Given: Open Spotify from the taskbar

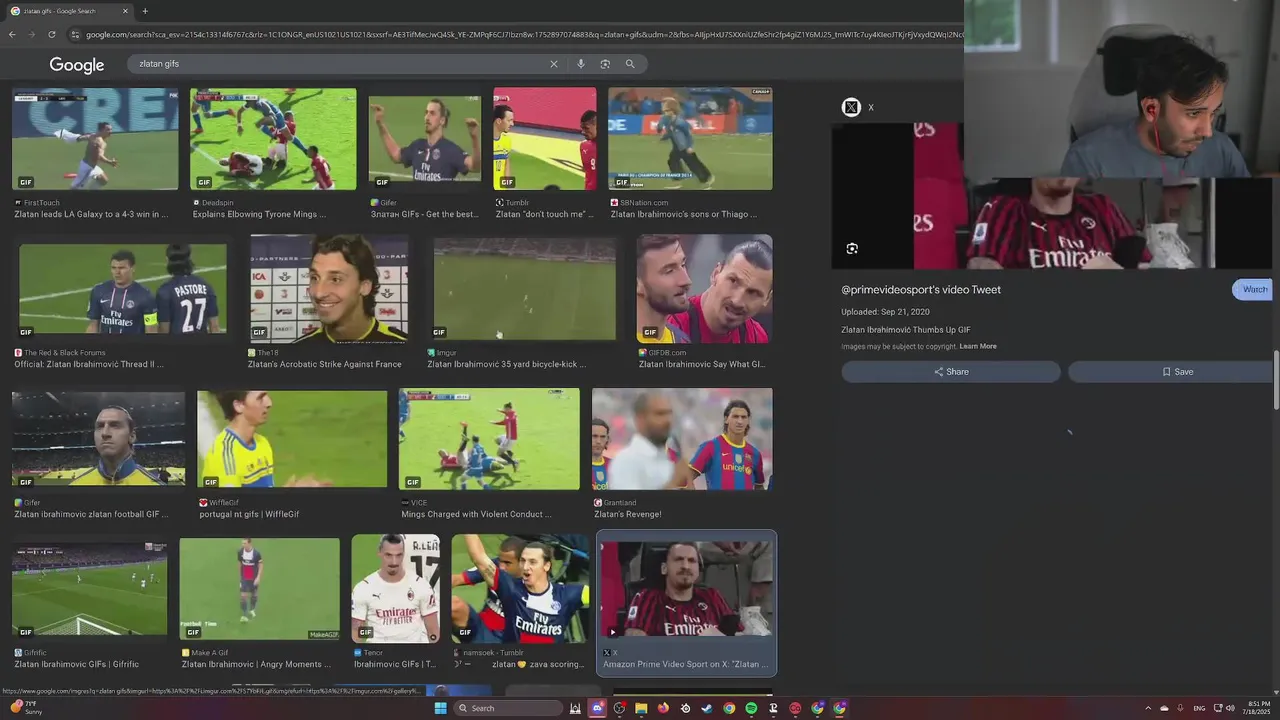Looking at the screenshot, I should 751,708.
